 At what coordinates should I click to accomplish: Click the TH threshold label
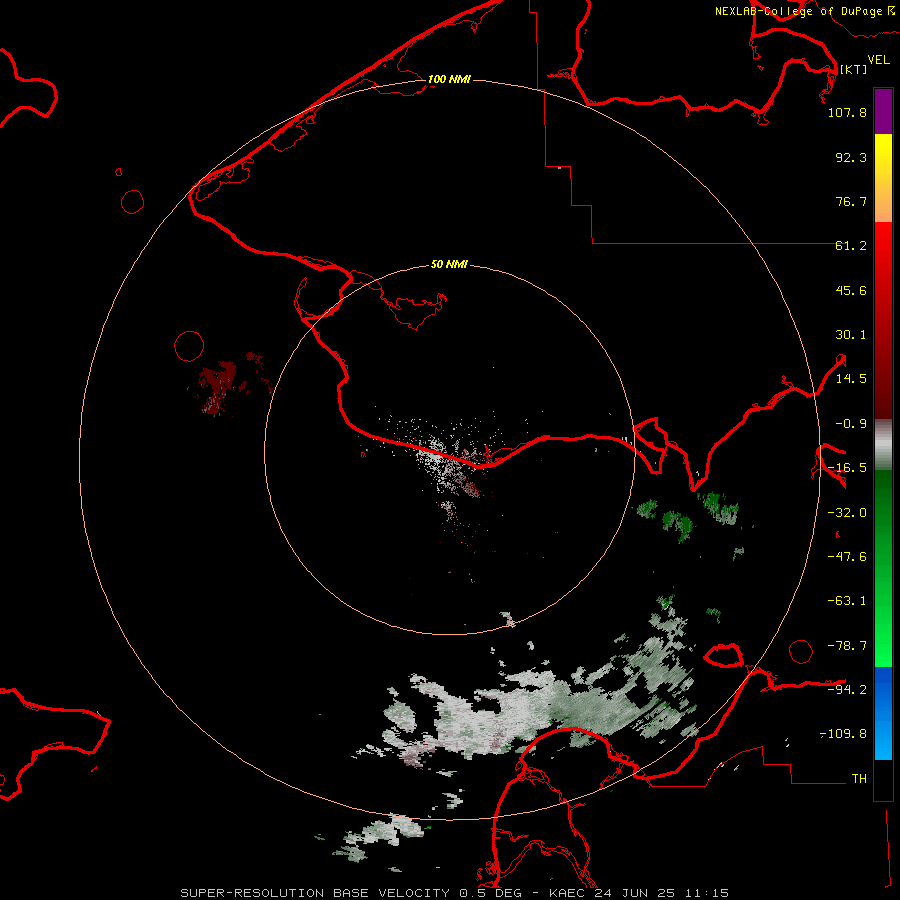(859, 779)
